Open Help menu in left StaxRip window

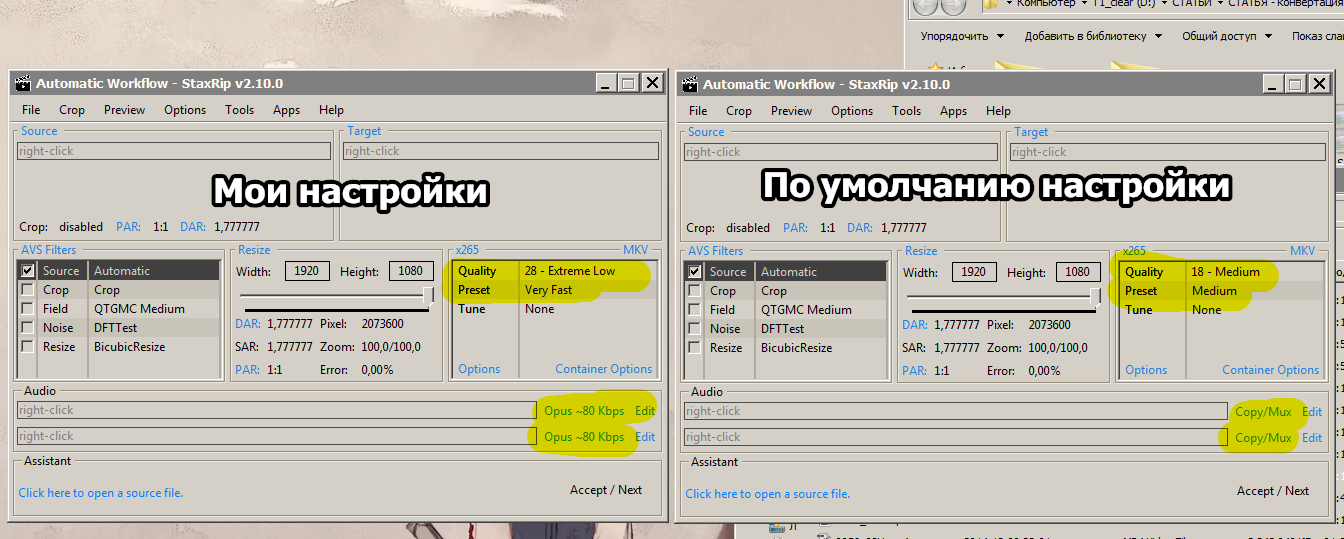coord(331,110)
